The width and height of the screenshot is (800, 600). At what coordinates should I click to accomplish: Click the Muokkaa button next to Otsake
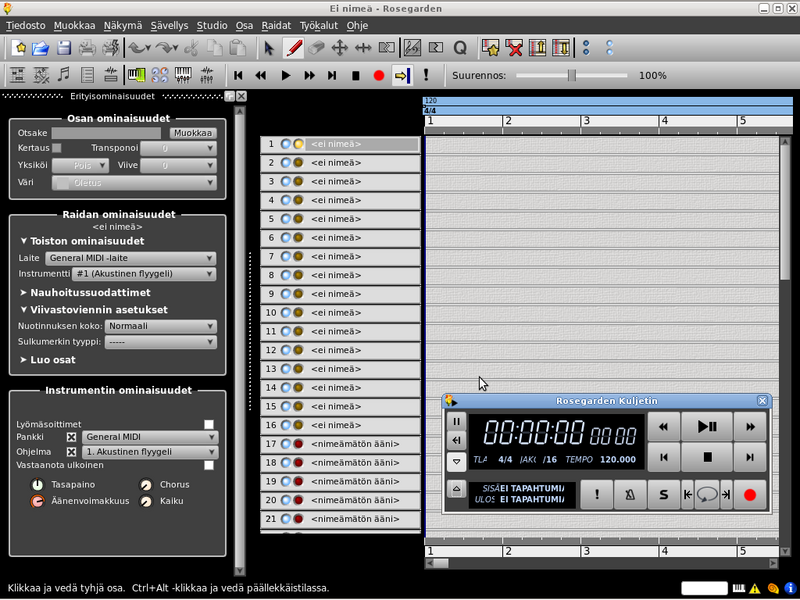click(x=192, y=133)
